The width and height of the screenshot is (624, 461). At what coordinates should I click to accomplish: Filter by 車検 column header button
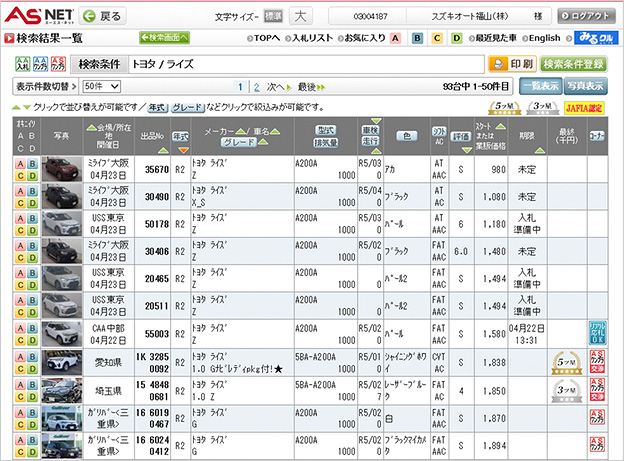point(370,130)
